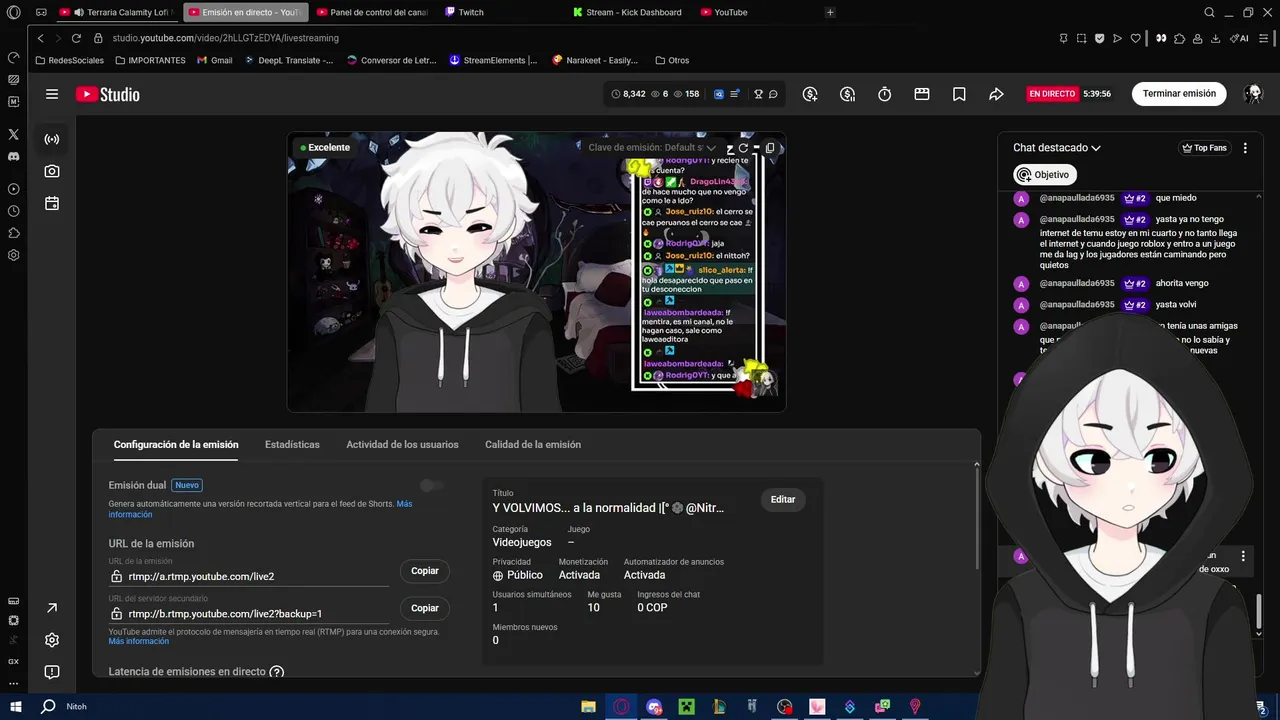Open the YouTube Studio hamburger menu

pyautogui.click(x=52, y=94)
